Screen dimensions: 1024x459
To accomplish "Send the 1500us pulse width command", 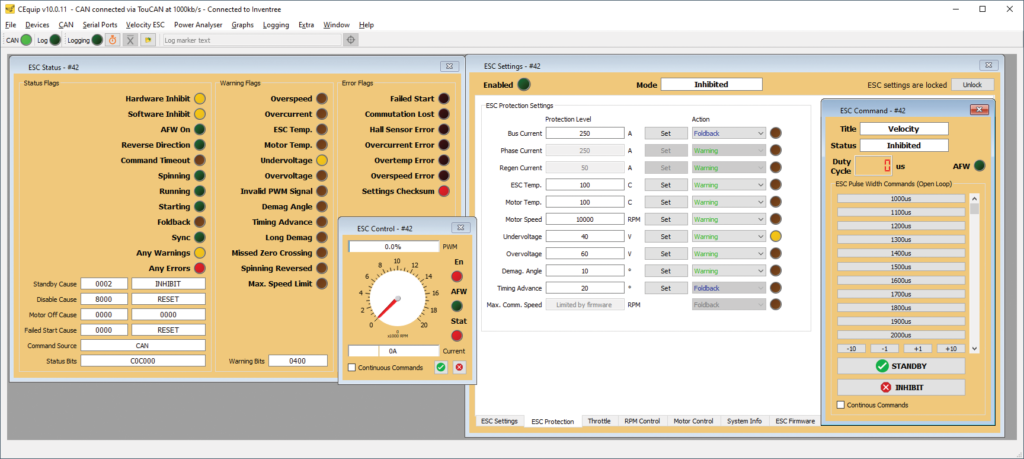I will coord(901,266).
